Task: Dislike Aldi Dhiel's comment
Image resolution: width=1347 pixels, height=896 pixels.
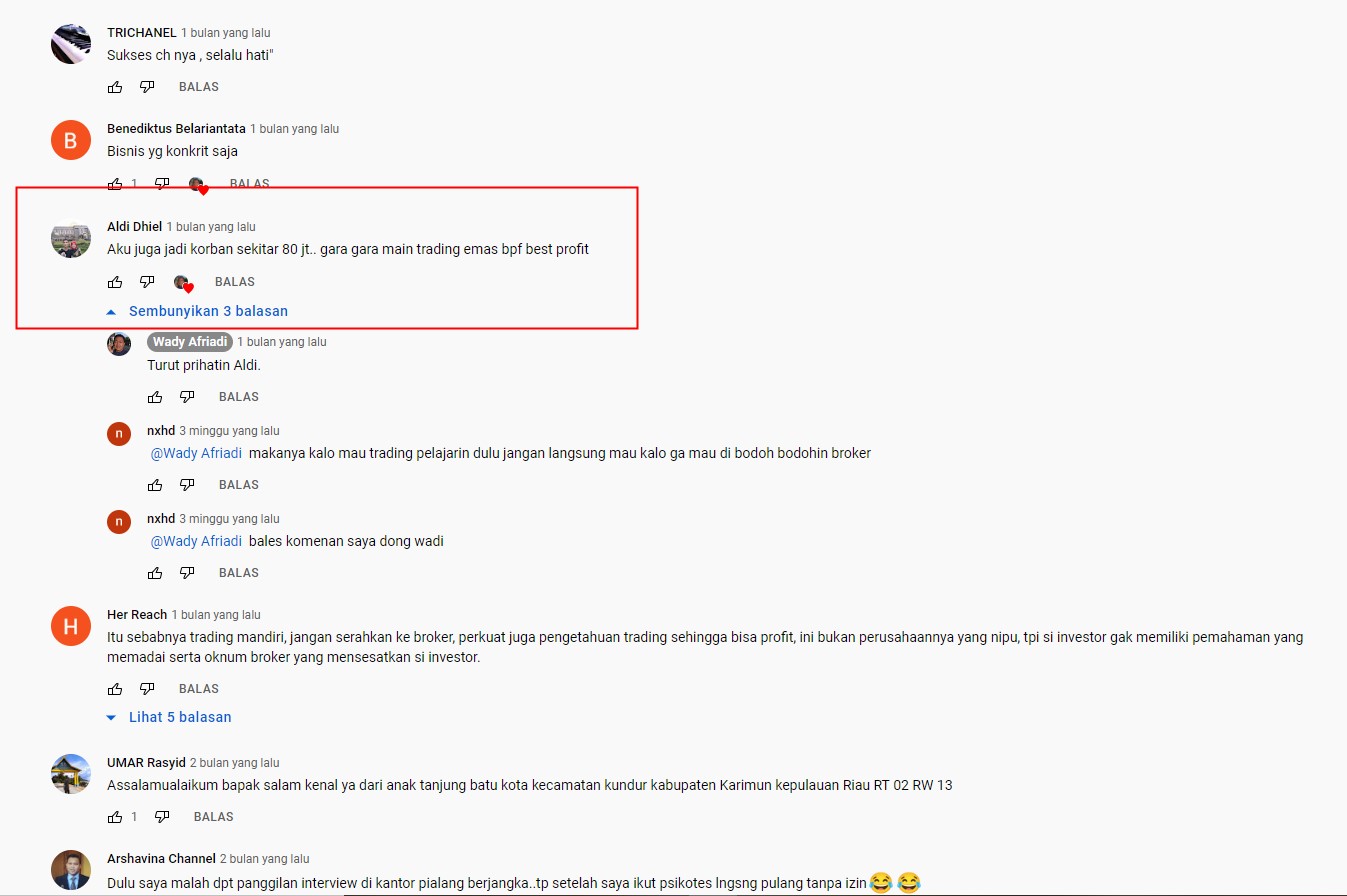Action: [x=147, y=282]
